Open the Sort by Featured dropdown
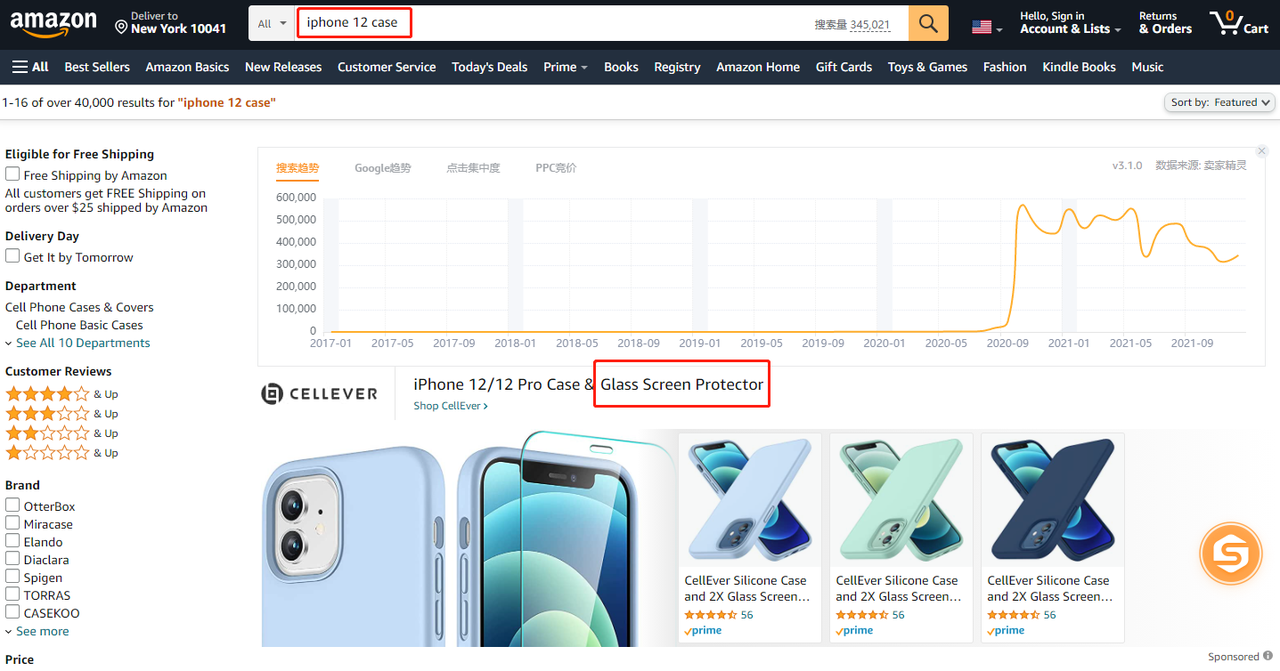The width and height of the screenshot is (1280, 671). (x=1220, y=102)
